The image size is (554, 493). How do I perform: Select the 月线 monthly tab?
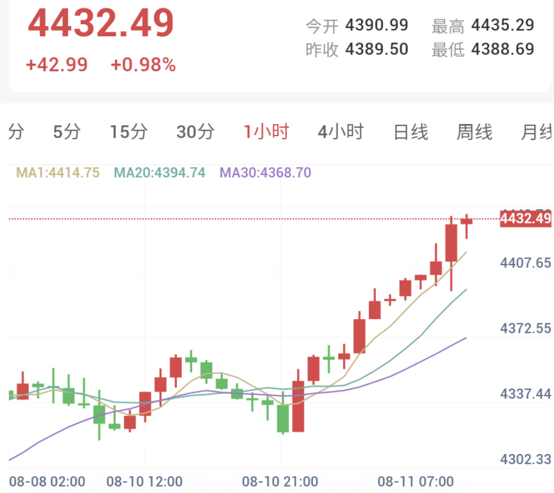536,132
